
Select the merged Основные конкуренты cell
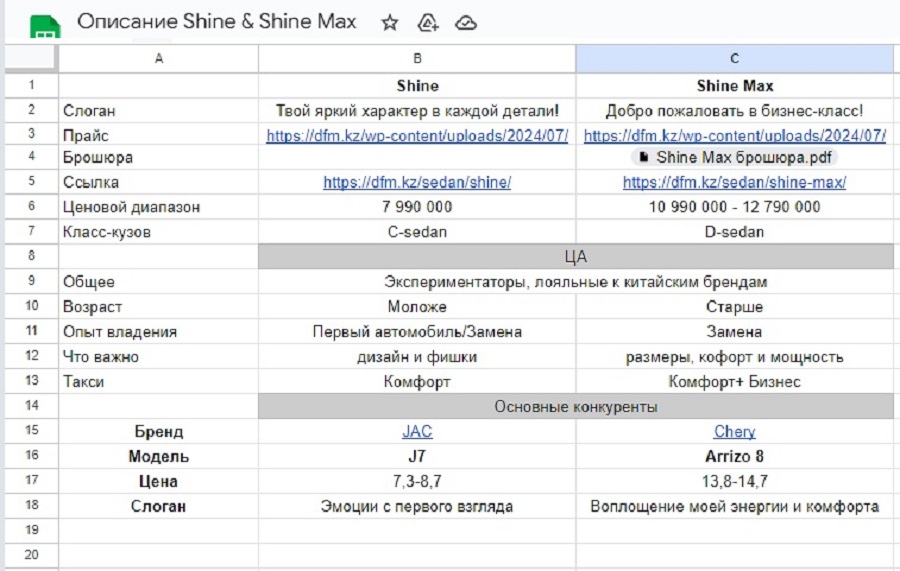575,407
